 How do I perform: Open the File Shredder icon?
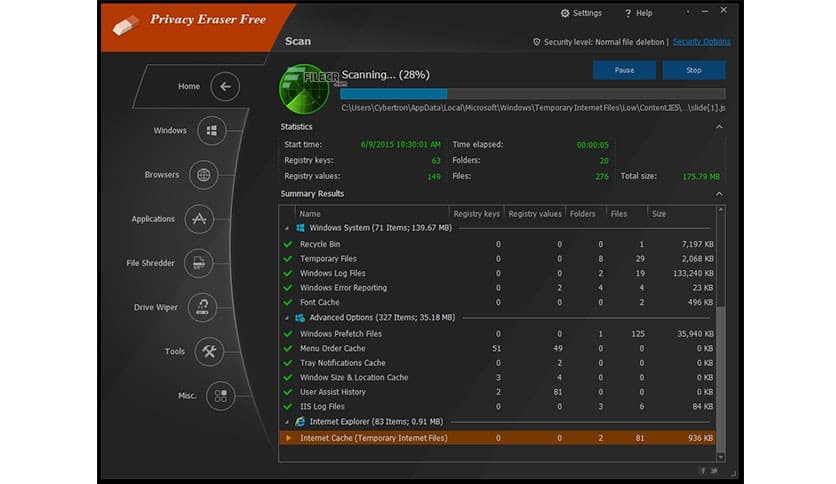pyautogui.click(x=198, y=263)
